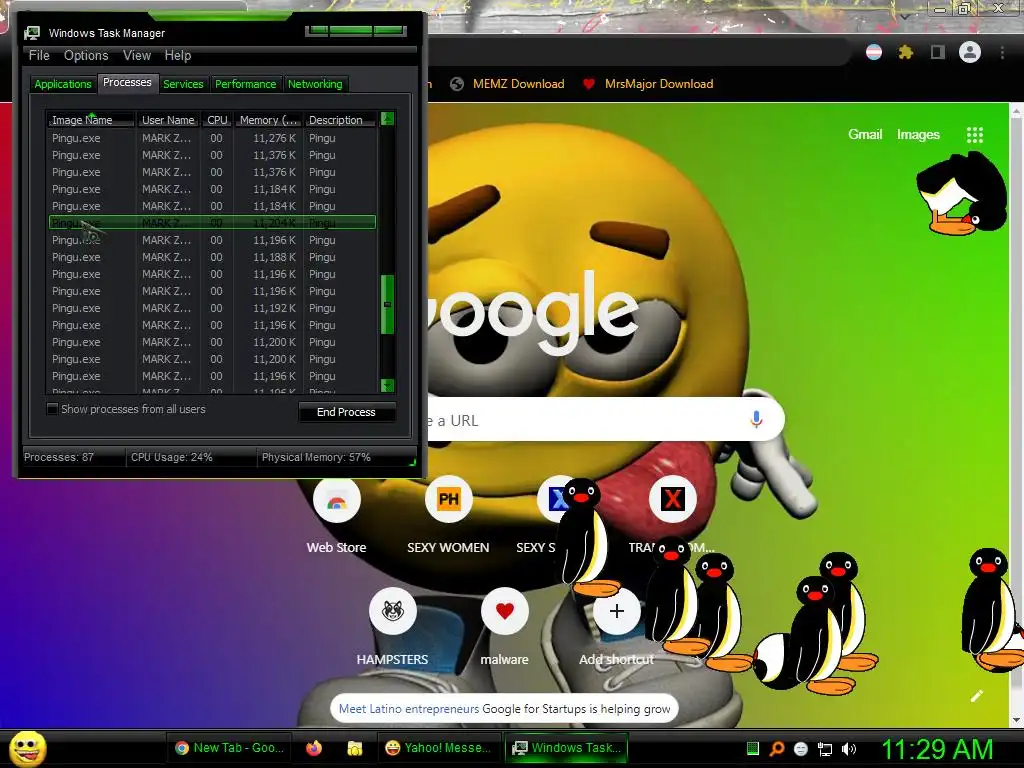This screenshot has height=768, width=1024.
Task: Click the green CPU meter tray icon
Action: point(752,748)
